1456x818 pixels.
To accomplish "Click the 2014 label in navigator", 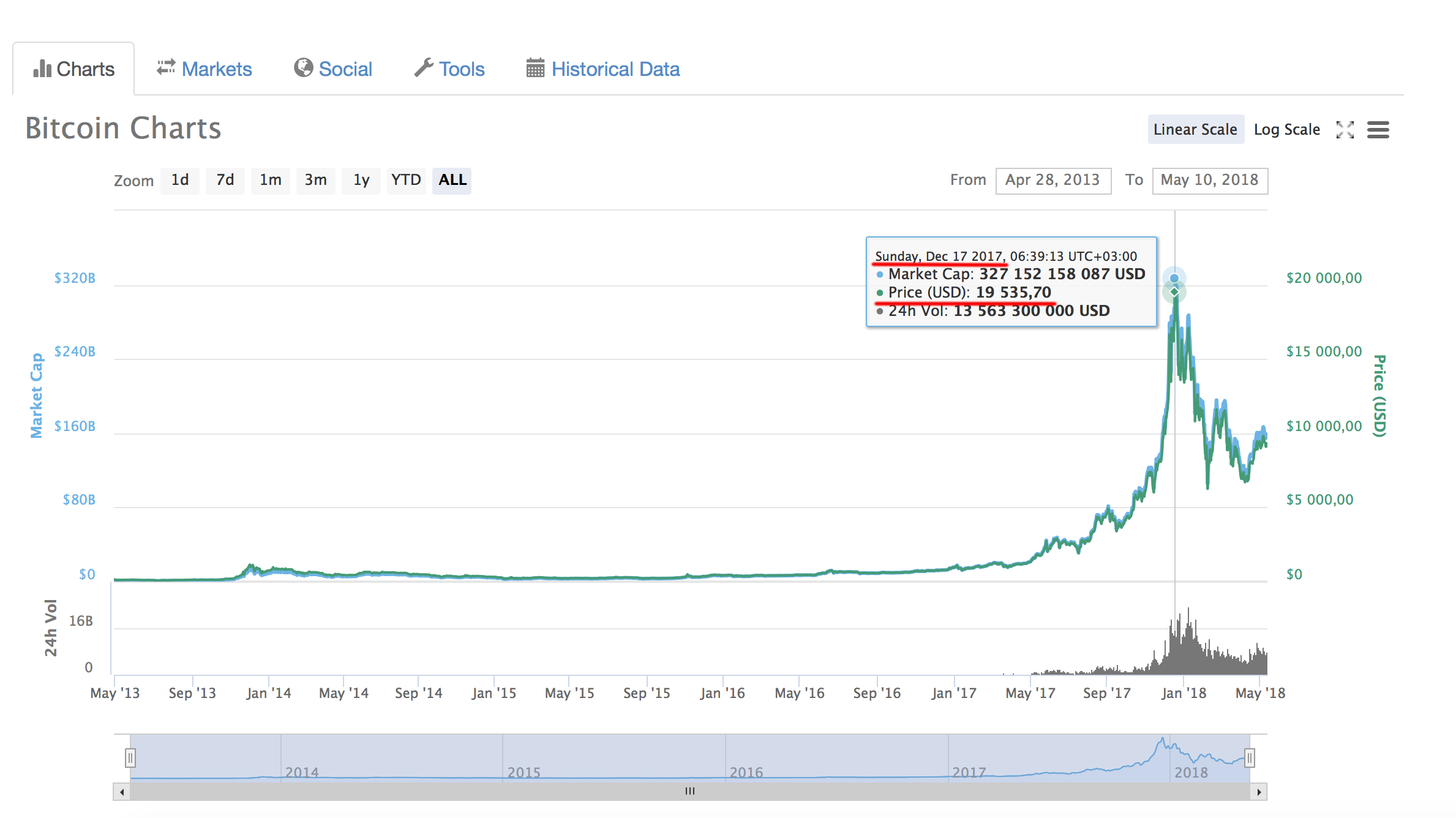I will (x=302, y=773).
